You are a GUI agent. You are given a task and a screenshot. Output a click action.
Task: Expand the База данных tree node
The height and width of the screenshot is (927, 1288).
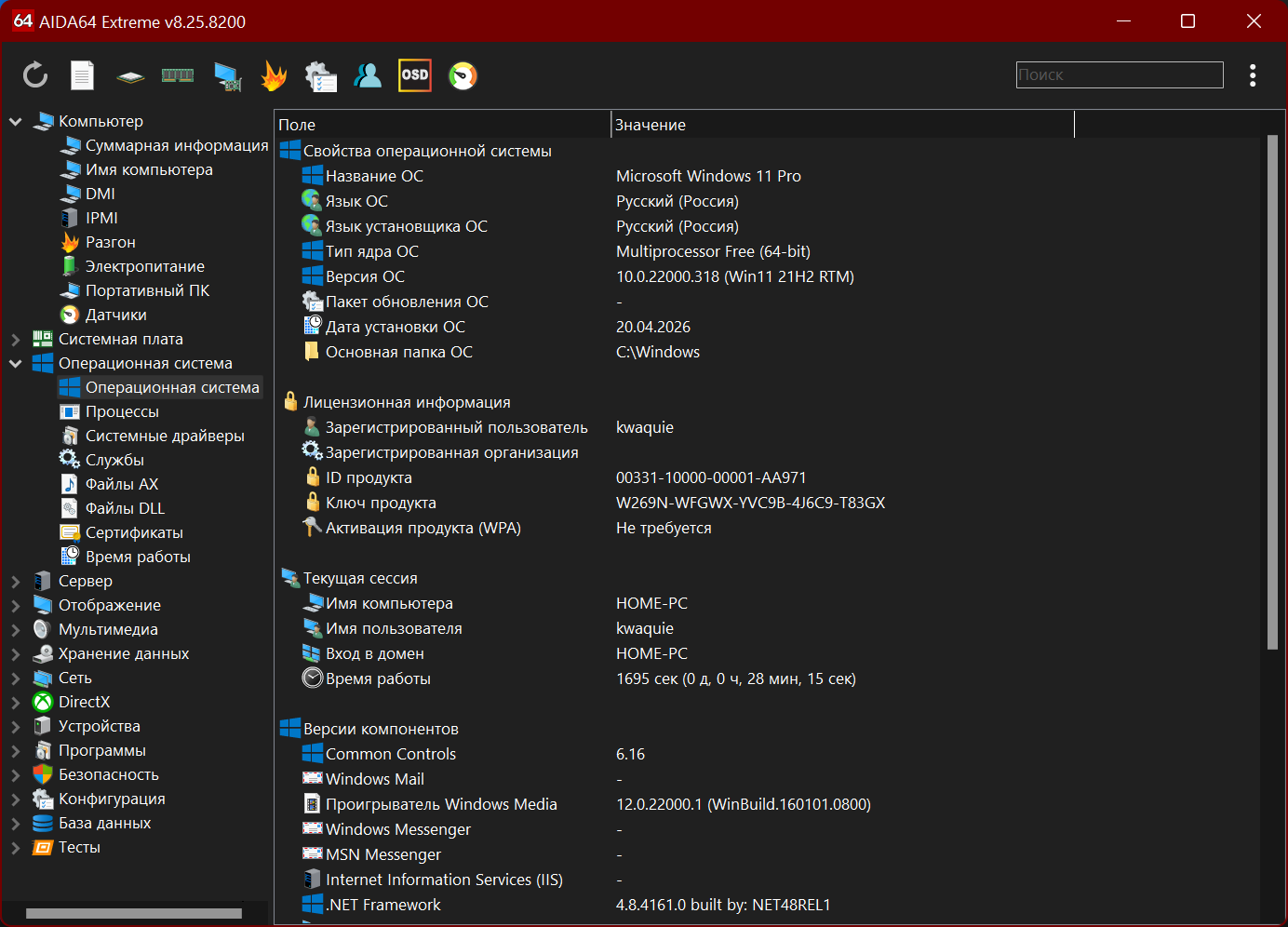tap(16, 823)
